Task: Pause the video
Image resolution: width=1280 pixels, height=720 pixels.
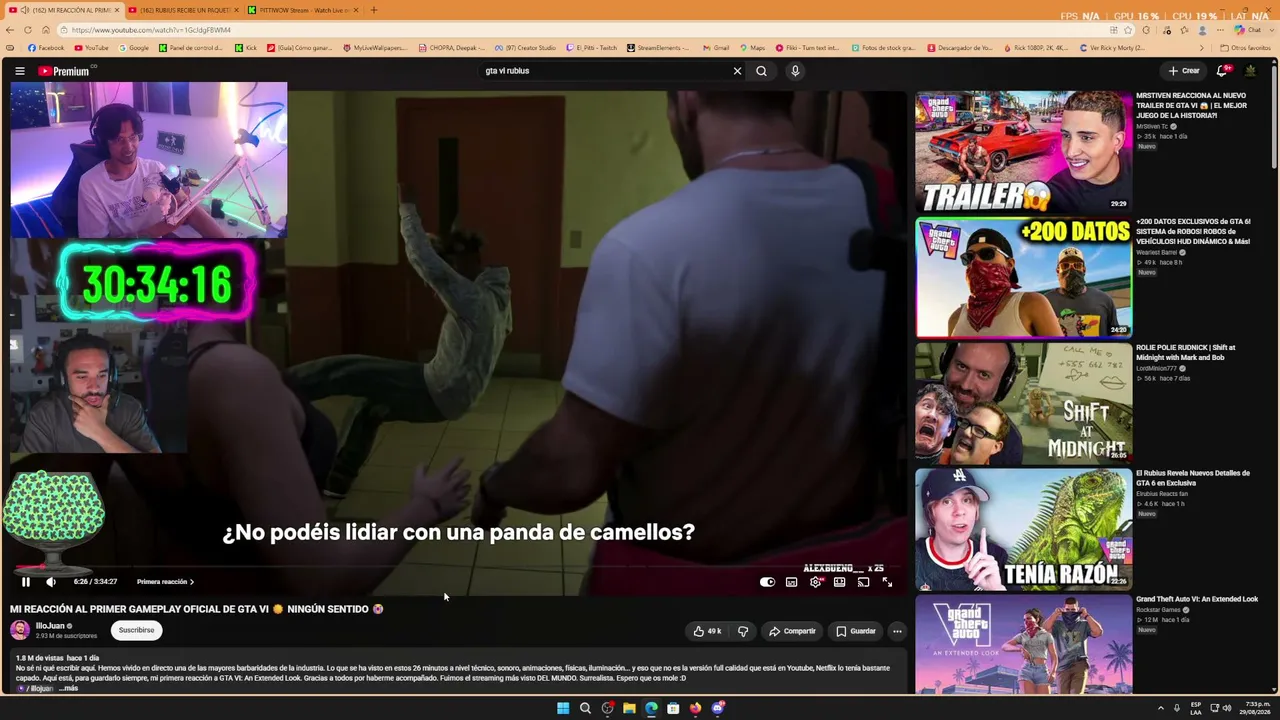Action: click(x=26, y=582)
